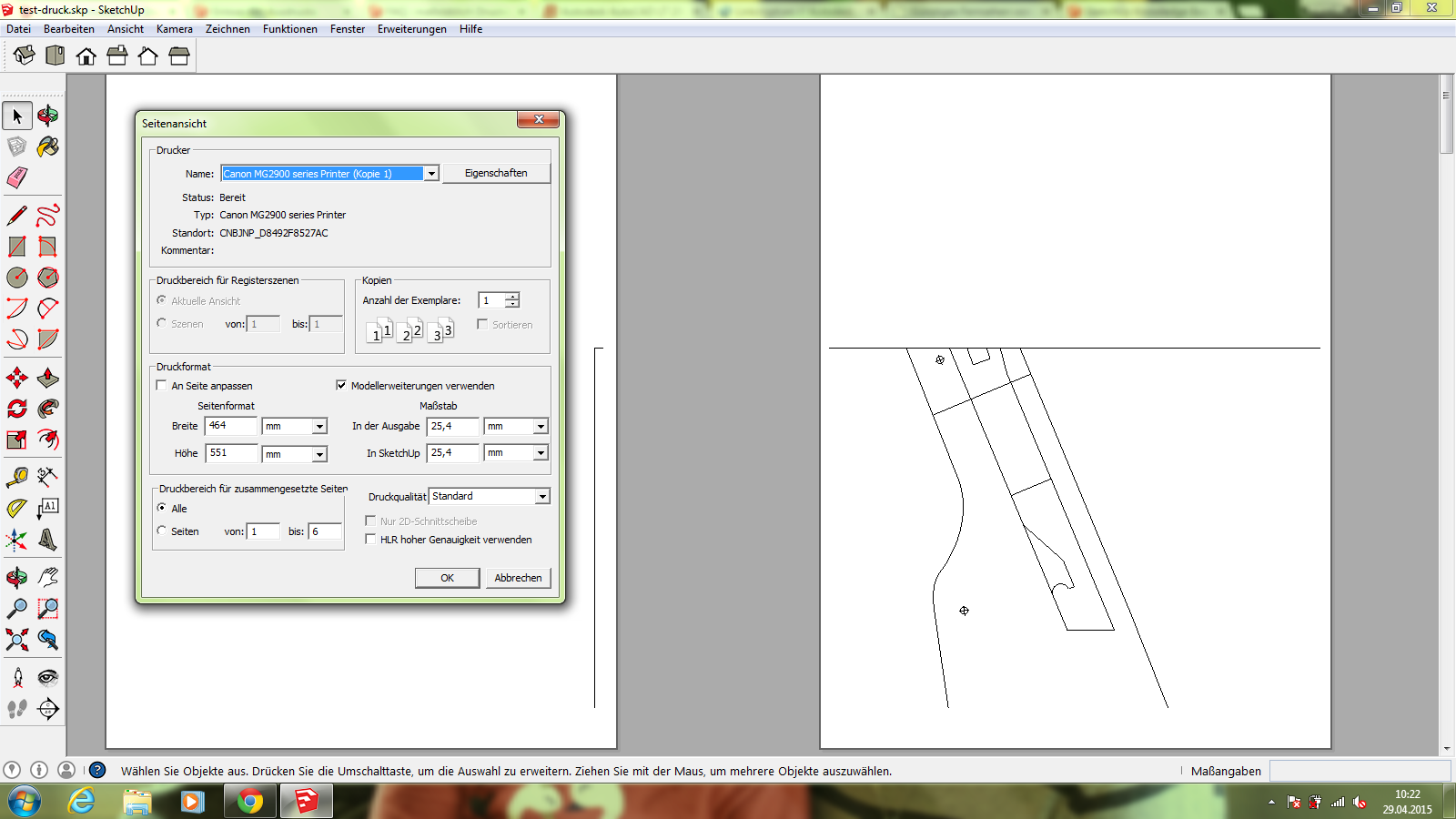Switch to Iso view in toolbar
This screenshot has width=1456, height=819.
click(25, 56)
